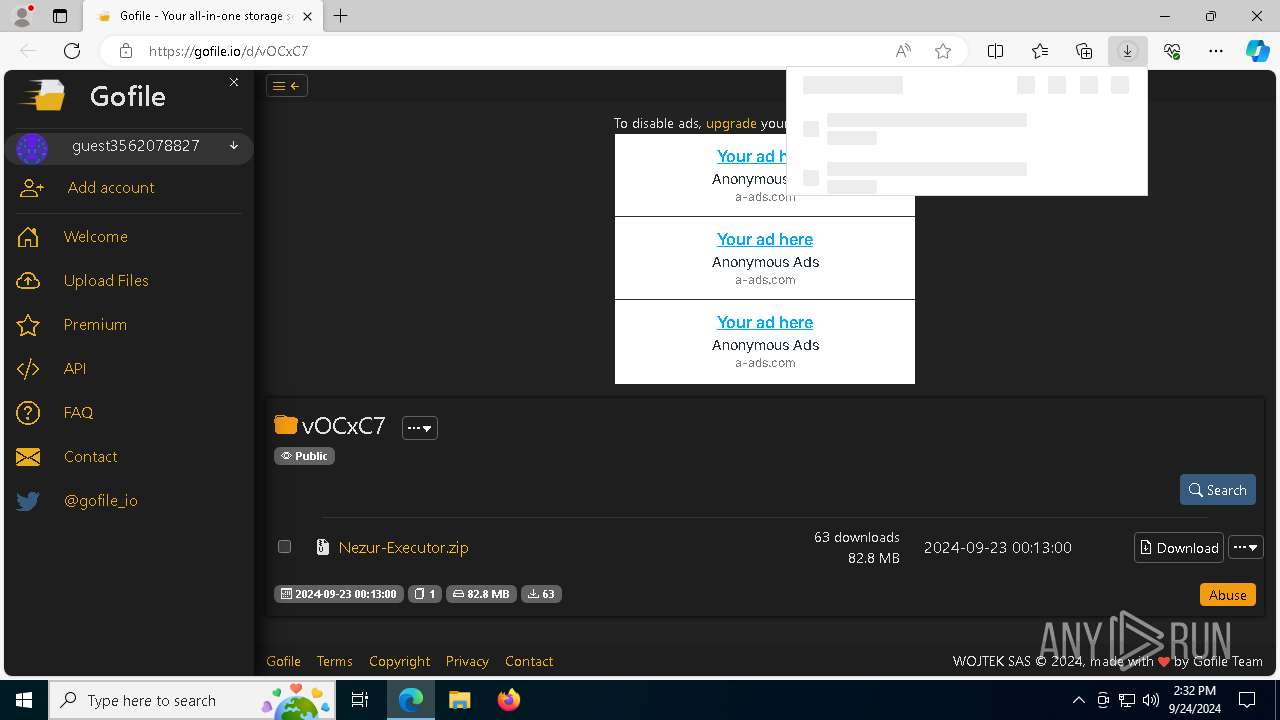Open Favorites list icon
This screenshot has width=1280, height=720.
(1040, 51)
